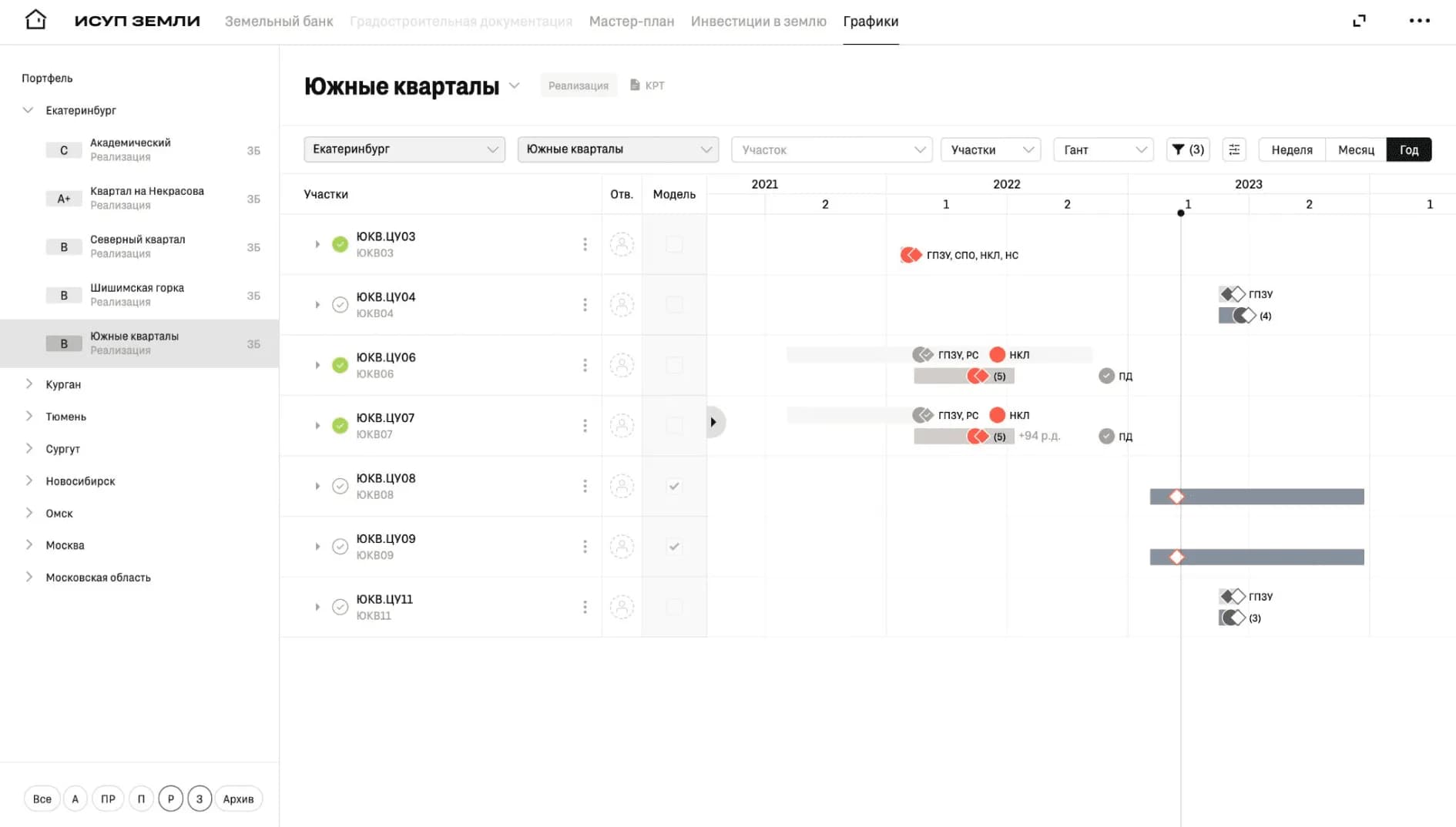This screenshot has width=1456, height=827.
Task: Open the filter icon showing (3)
Action: 1188,149
